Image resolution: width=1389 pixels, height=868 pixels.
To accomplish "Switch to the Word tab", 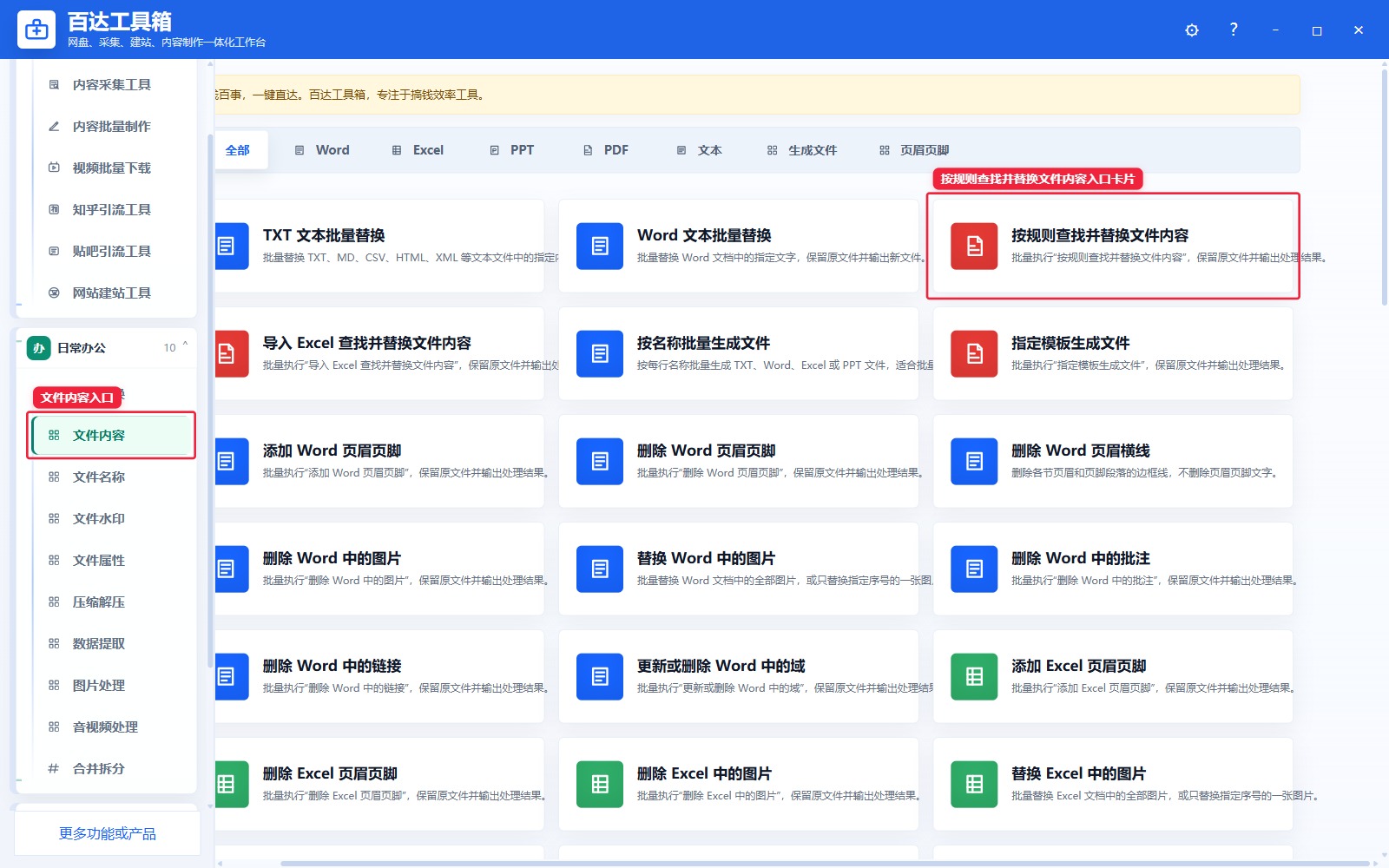I will [x=322, y=150].
